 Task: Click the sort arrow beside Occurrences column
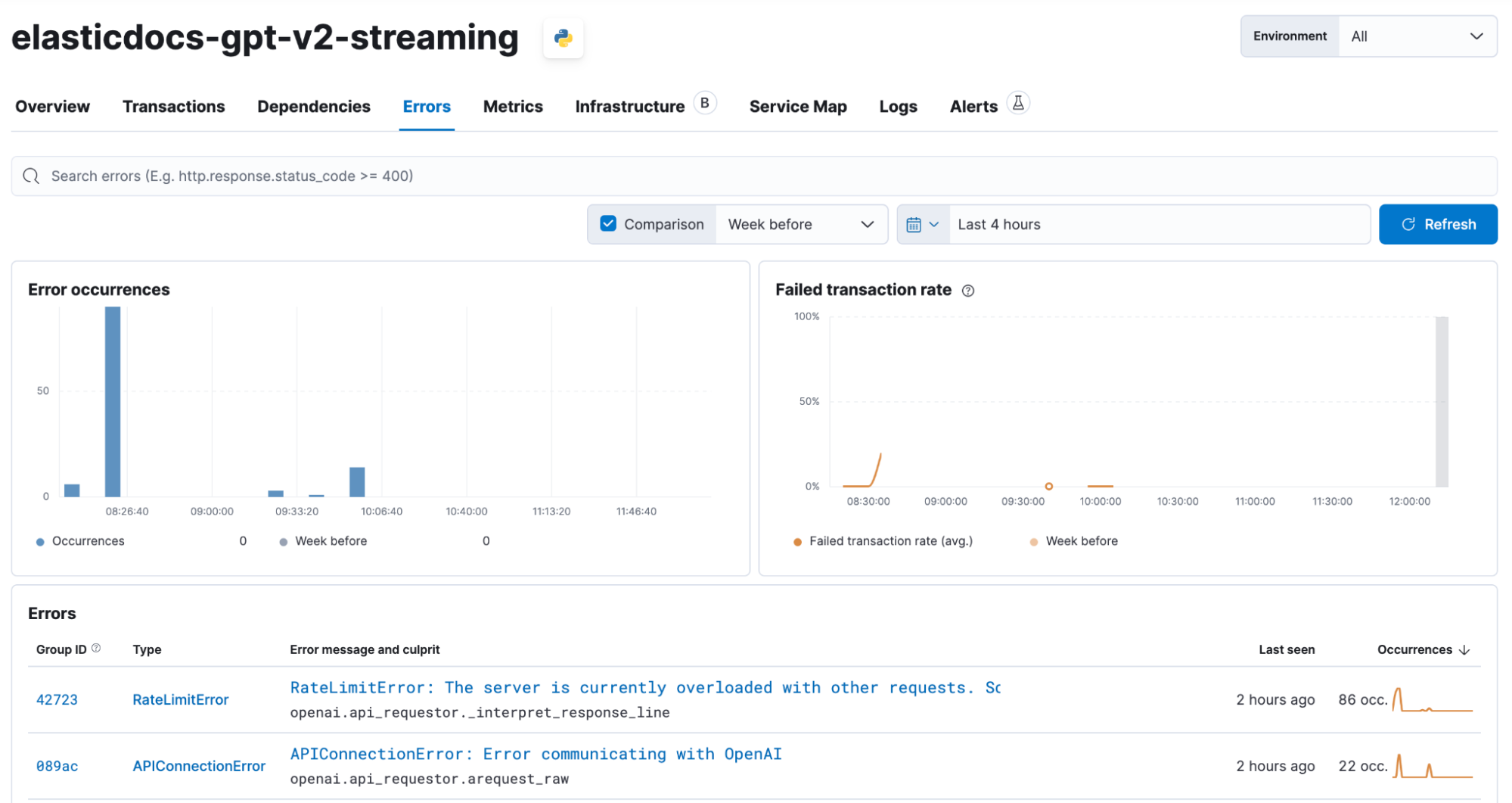click(x=1464, y=649)
